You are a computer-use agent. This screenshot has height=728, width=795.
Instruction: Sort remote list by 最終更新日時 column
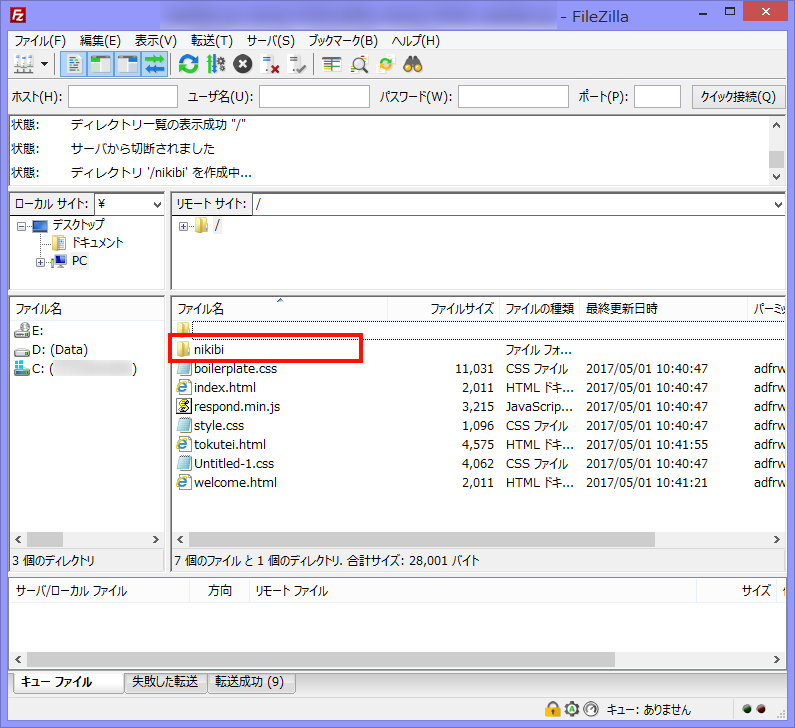tap(663, 309)
